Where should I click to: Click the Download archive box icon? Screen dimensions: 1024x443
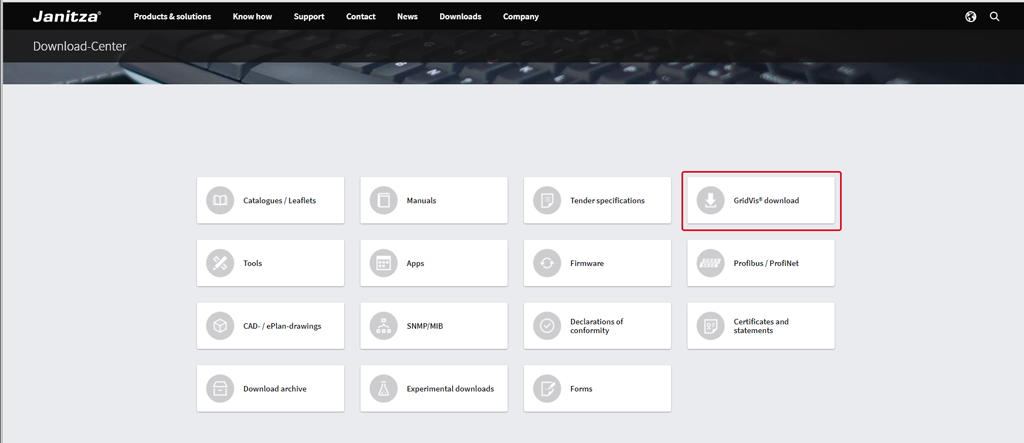point(220,389)
